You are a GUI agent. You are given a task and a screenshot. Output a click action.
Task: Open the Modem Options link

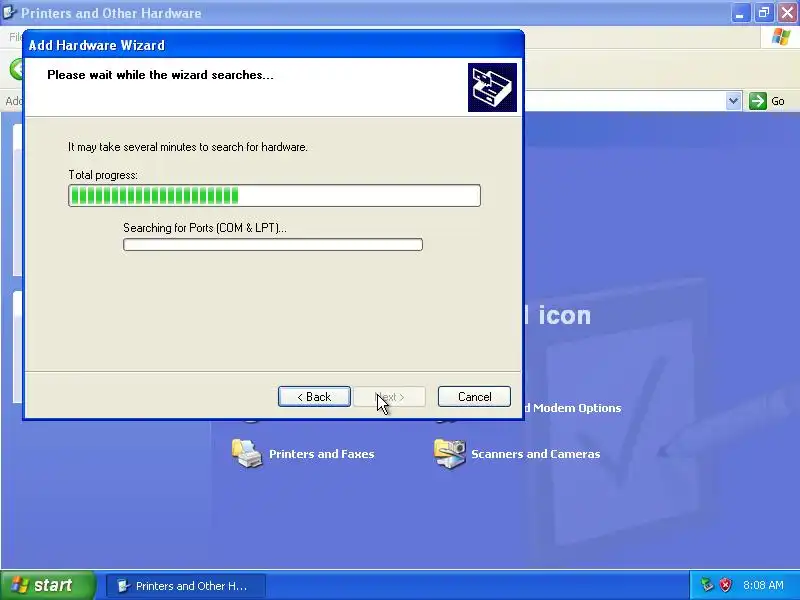(573, 408)
